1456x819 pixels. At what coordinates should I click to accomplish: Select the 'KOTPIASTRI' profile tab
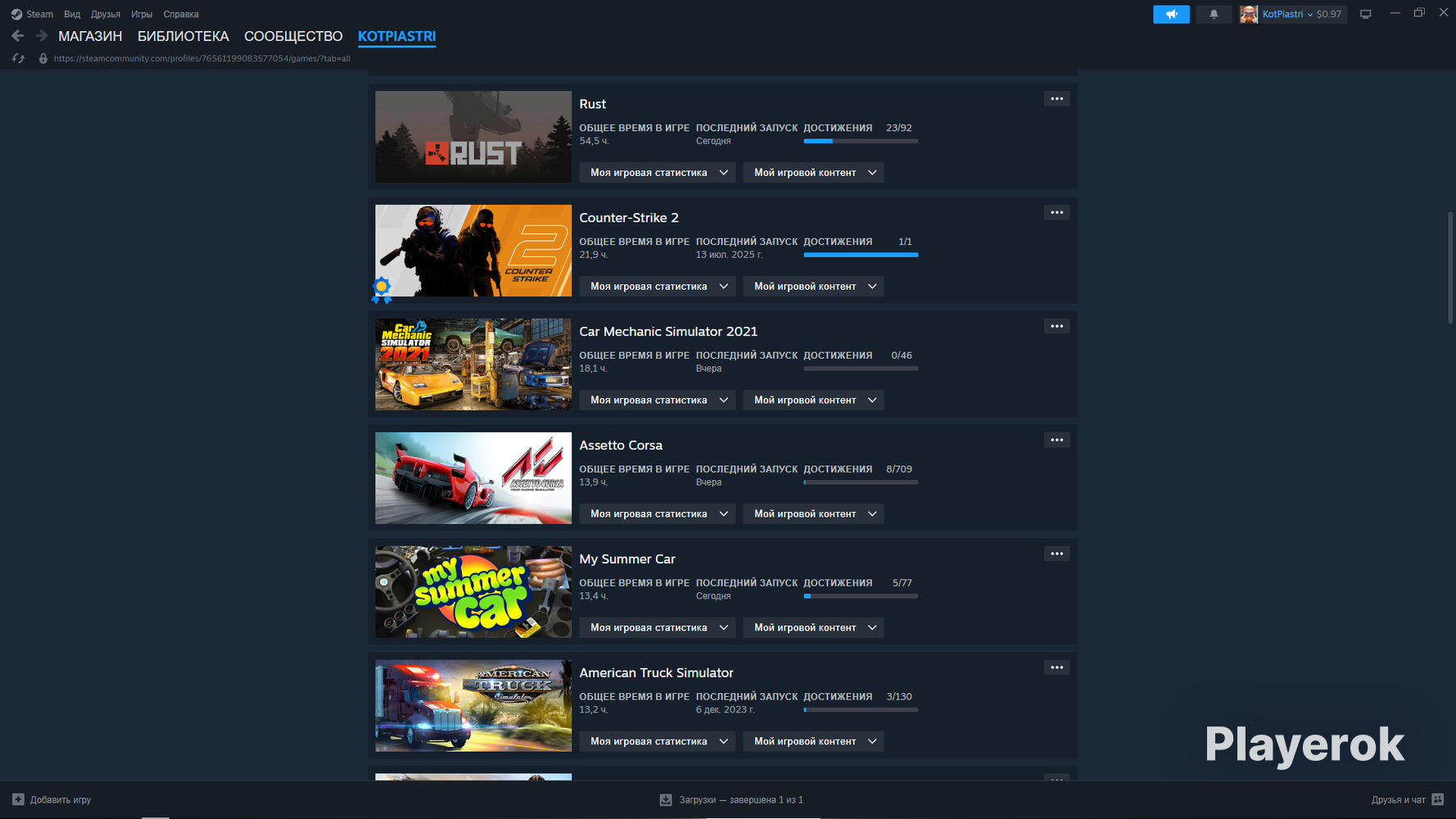(397, 36)
